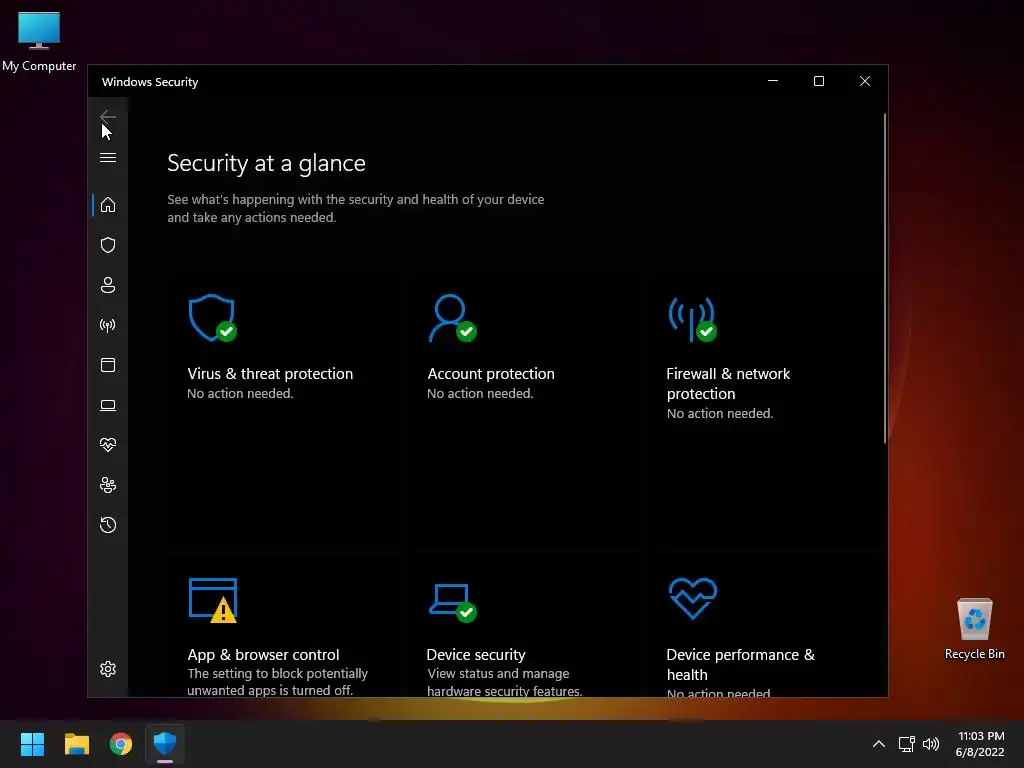Viewport: 1024px width, 768px height.
Task: Select the Recycle Bin desktop icon
Action: click(974, 629)
